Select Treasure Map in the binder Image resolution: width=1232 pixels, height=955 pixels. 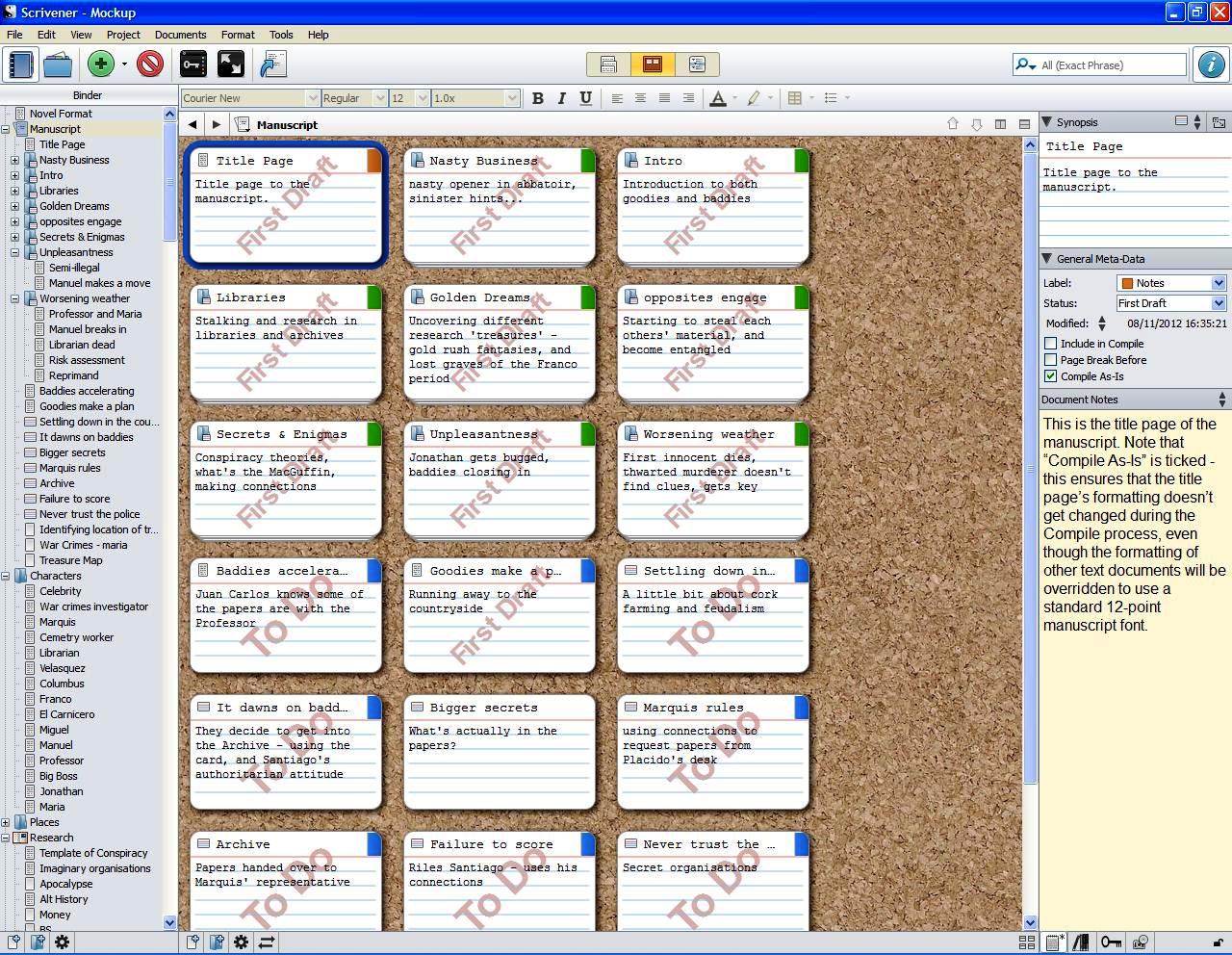70,560
